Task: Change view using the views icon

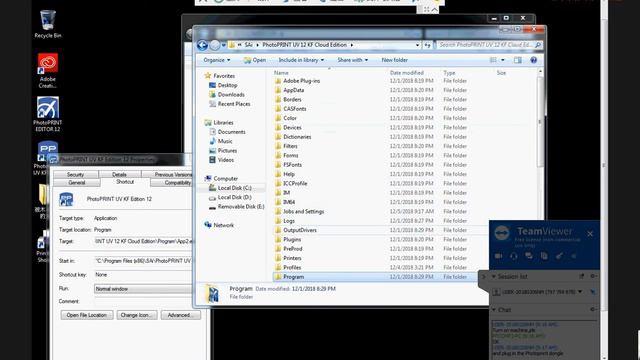Action: [493, 60]
